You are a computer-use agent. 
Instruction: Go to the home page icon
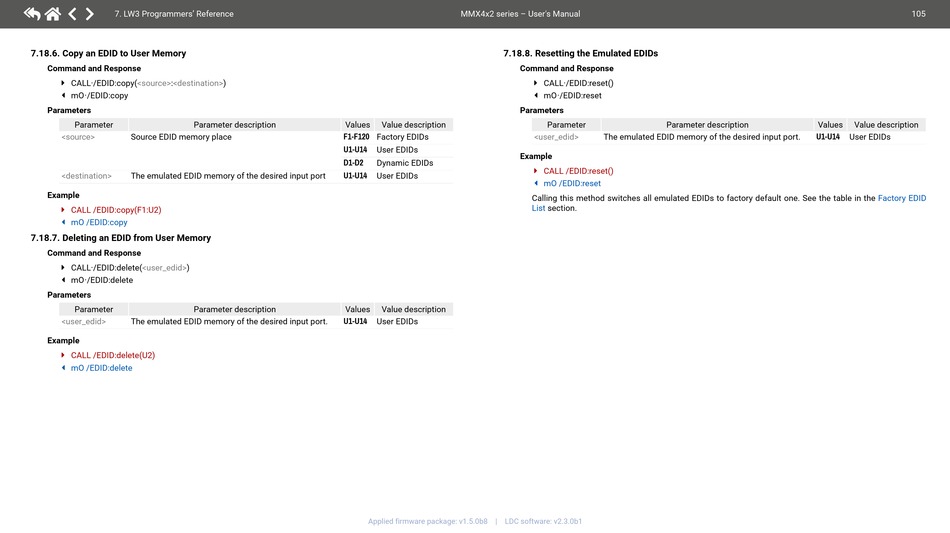(52, 14)
